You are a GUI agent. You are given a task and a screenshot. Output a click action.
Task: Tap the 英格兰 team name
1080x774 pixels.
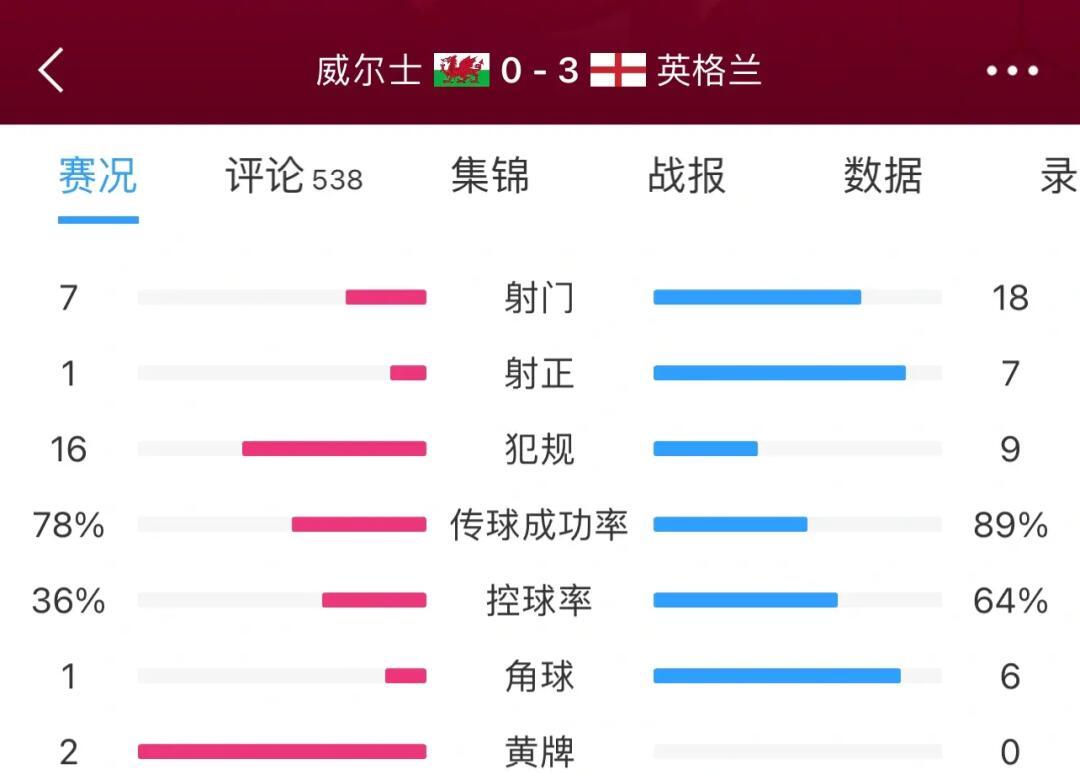coord(709,70)
